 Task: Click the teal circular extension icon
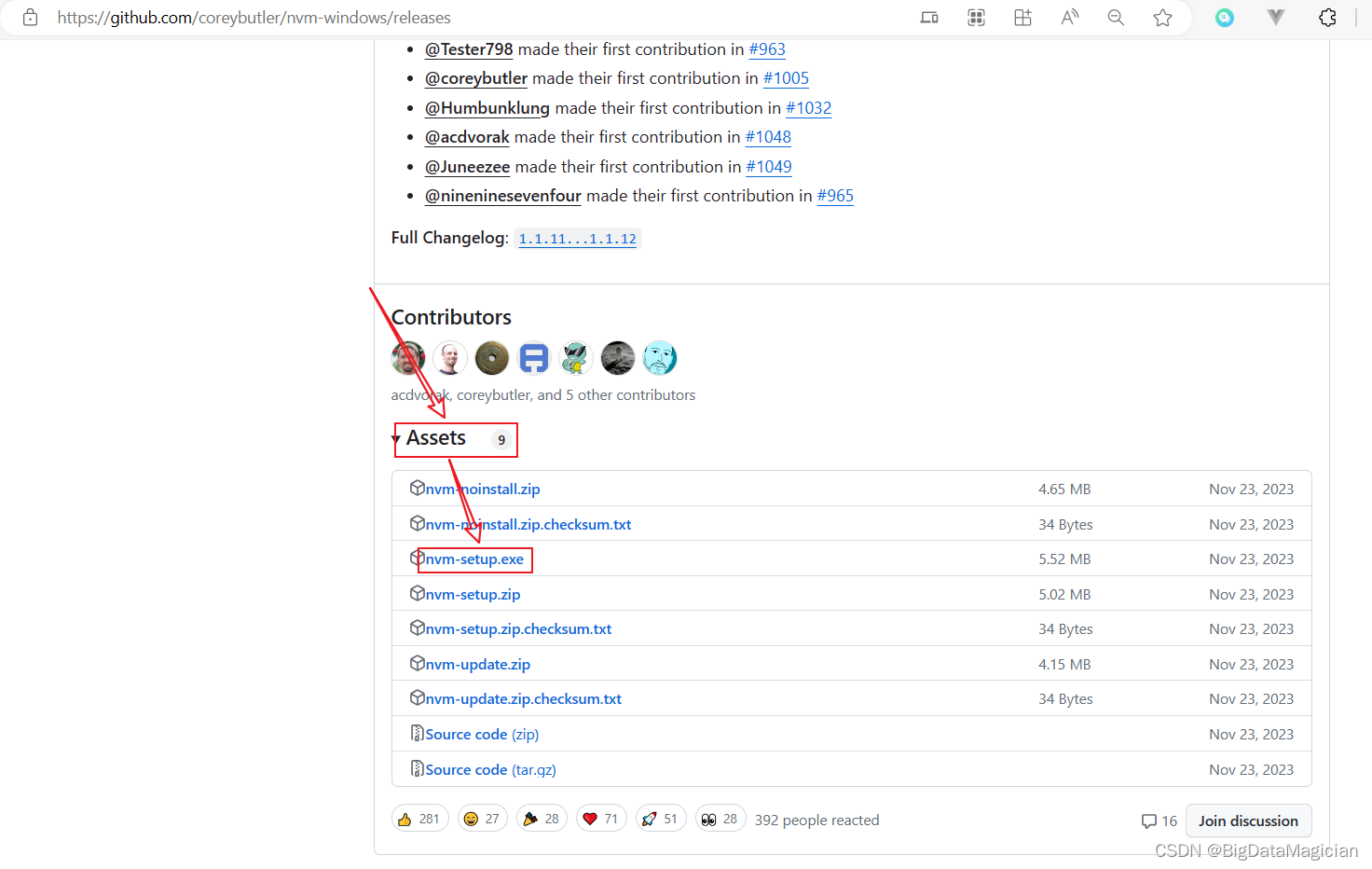(1225, 18)
